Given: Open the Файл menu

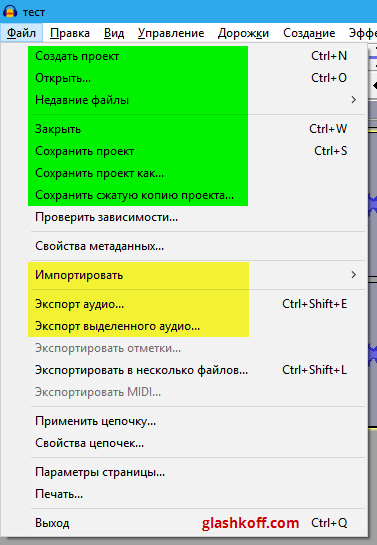Looking at the screenshot, I should click(x=21, y=33).
